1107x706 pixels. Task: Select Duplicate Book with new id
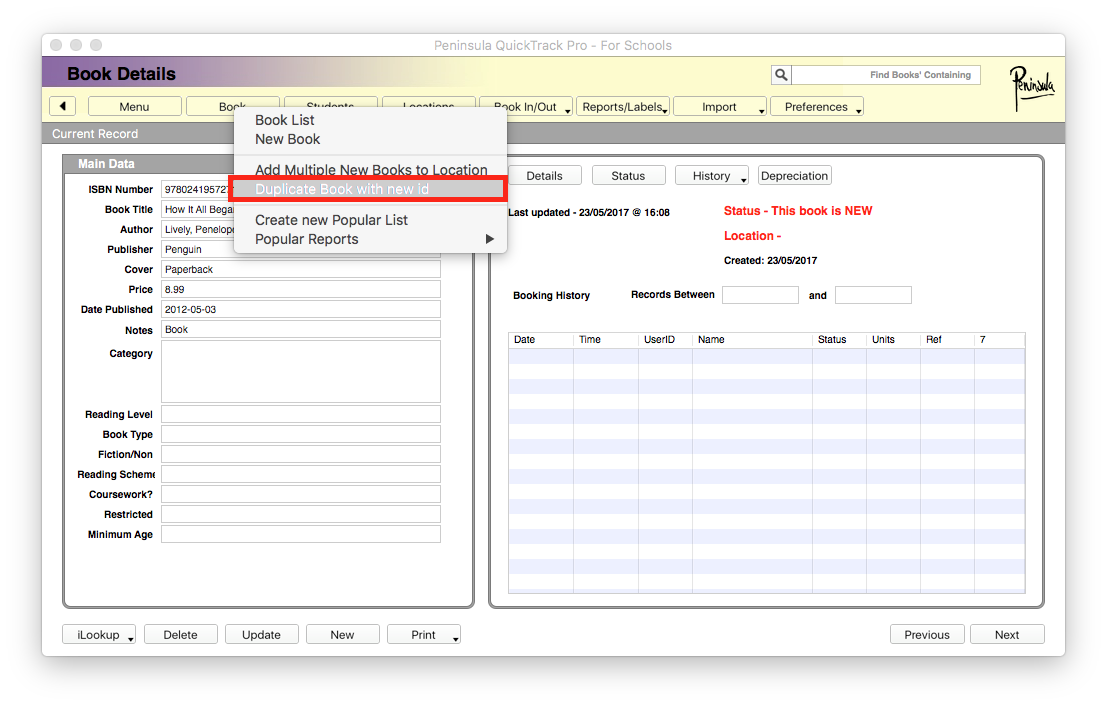click(x=369, y=189)
